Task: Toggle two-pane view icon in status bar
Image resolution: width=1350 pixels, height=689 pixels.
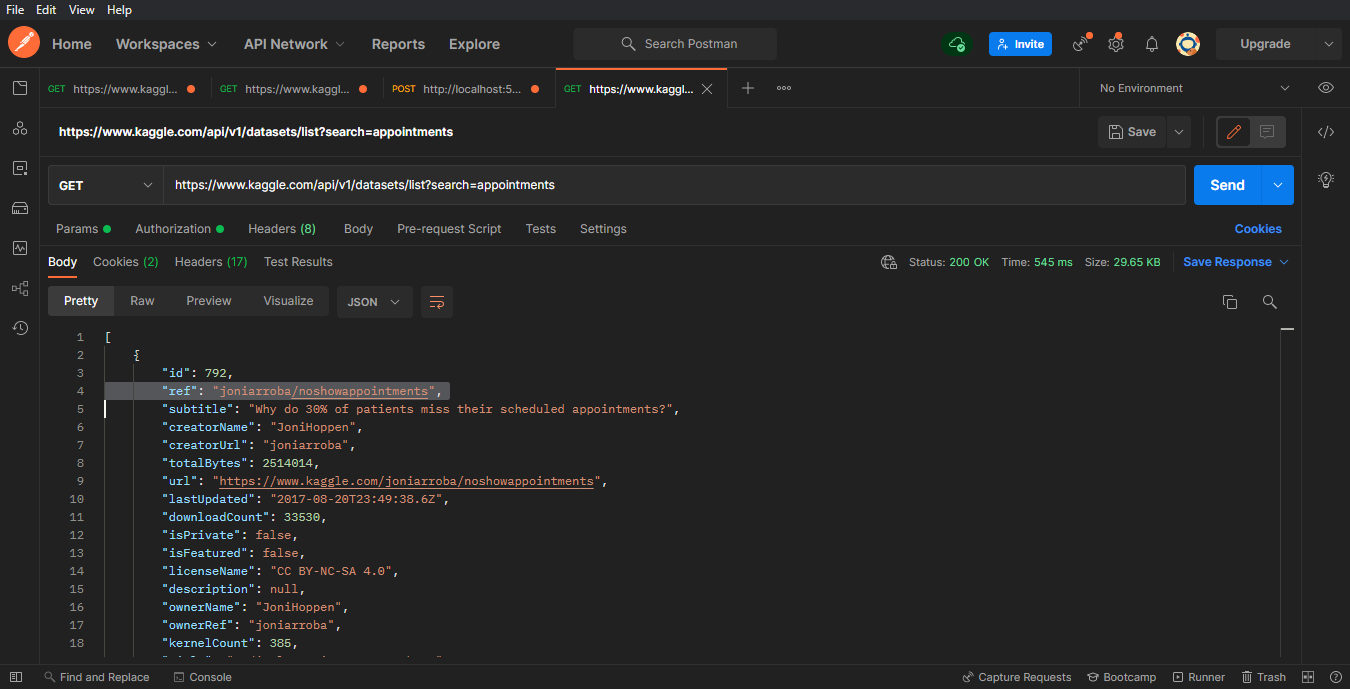Action: click(1309, 677)
